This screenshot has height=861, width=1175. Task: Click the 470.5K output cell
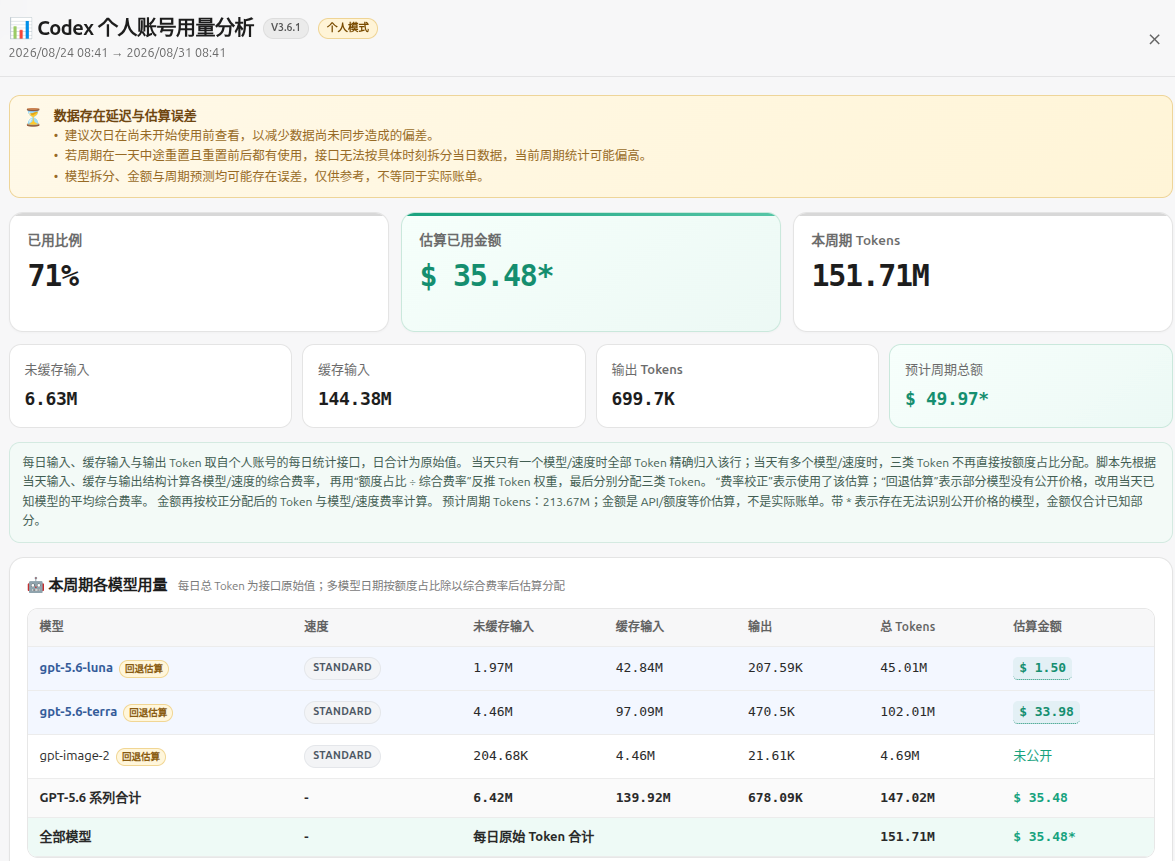(x=771, y=712)
